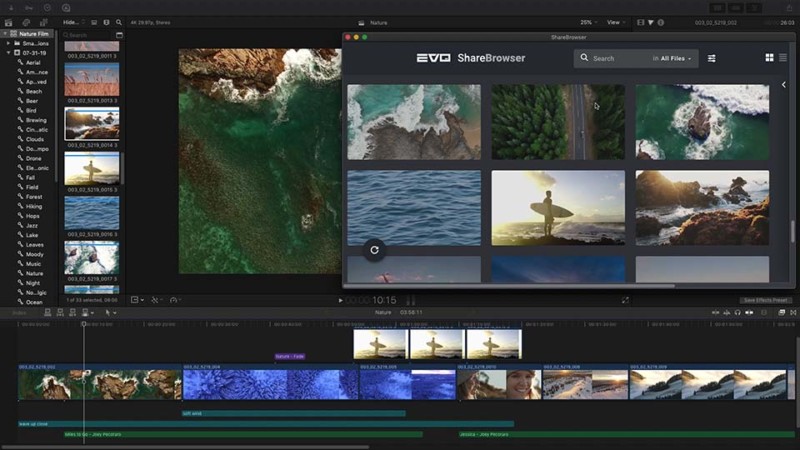The width and height of the screenshot is (800, 450).
Task: Click the ShareBrowser search filter settings icon
Action: click(x=712, y=59)
